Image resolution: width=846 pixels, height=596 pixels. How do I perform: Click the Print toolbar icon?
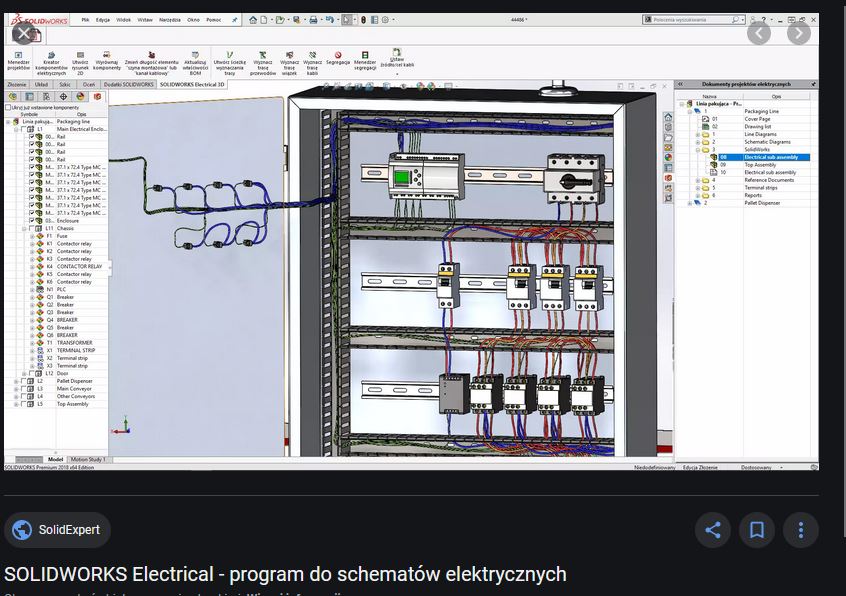pyautogui.click(x=313, y=20)
